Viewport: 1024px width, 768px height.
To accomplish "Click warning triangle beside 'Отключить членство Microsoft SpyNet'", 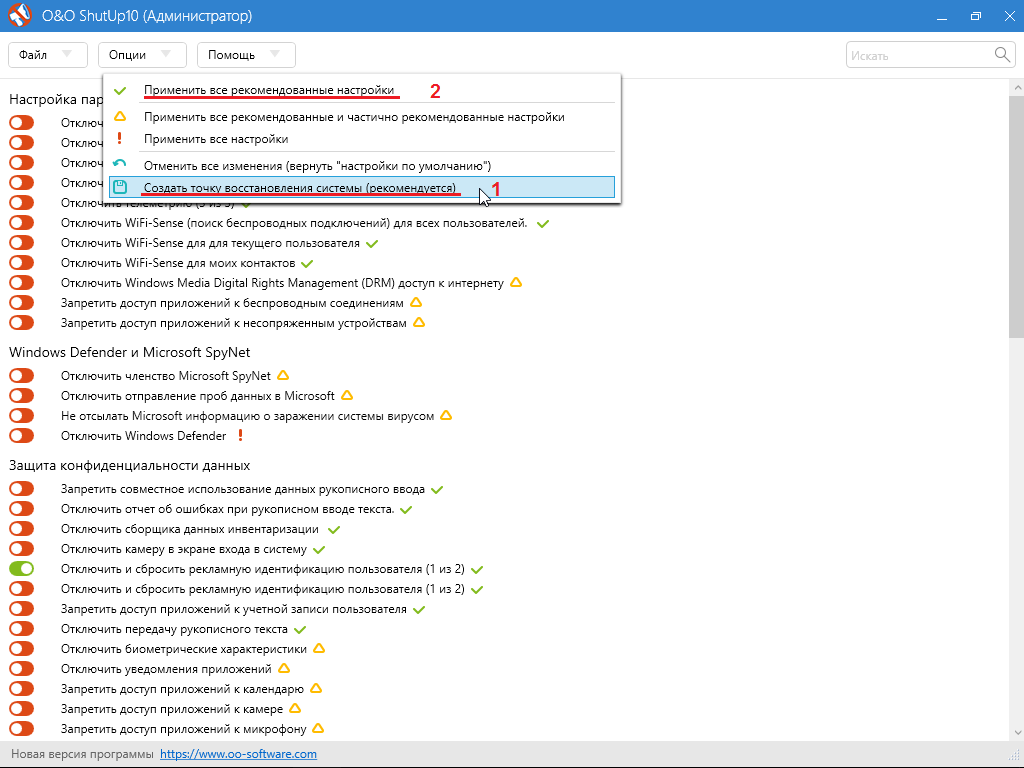I will [x=283, y=376].
